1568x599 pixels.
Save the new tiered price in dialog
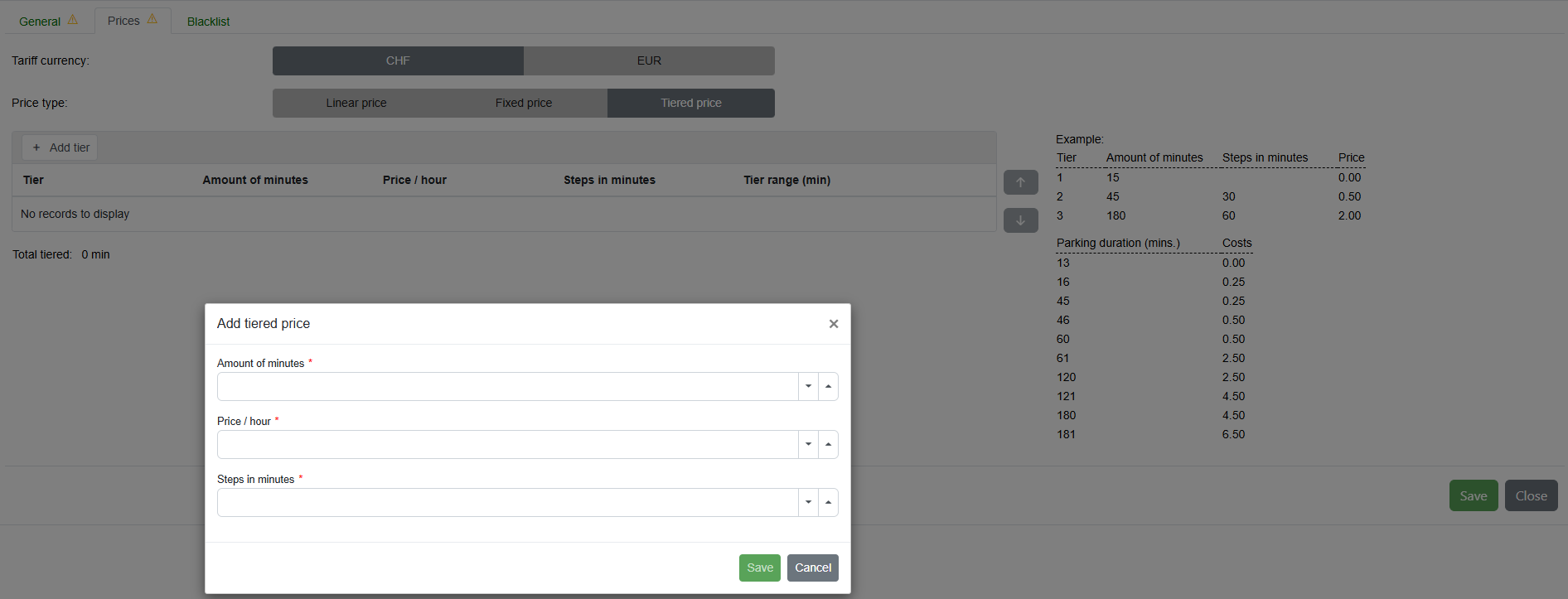click(x=760, y=568)
